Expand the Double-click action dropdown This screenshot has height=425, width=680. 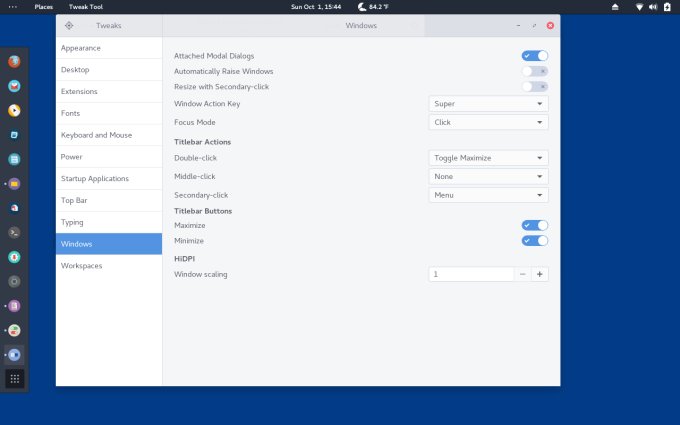(x=488, y=158)
